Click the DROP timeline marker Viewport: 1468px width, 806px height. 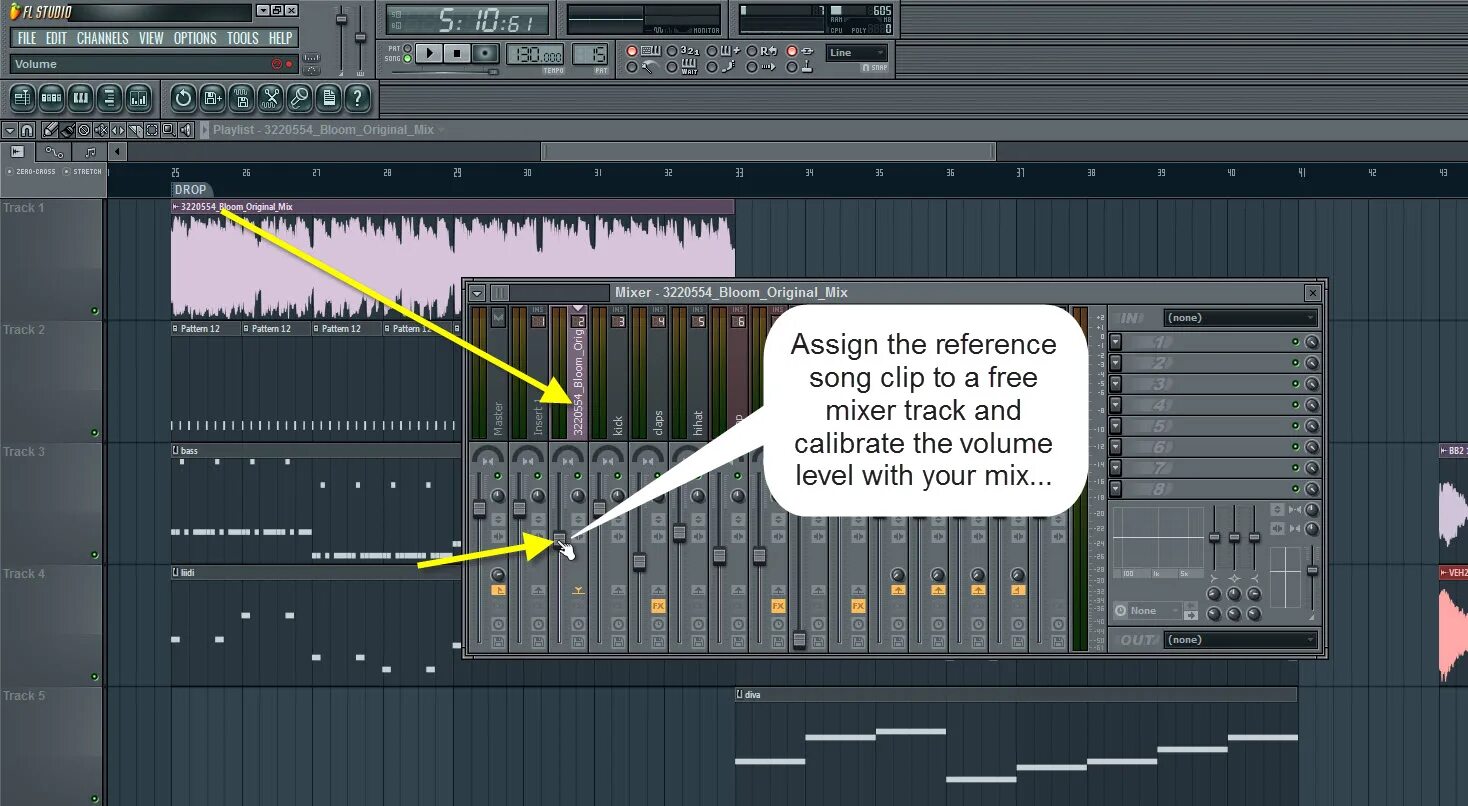[x=190, y=190]
